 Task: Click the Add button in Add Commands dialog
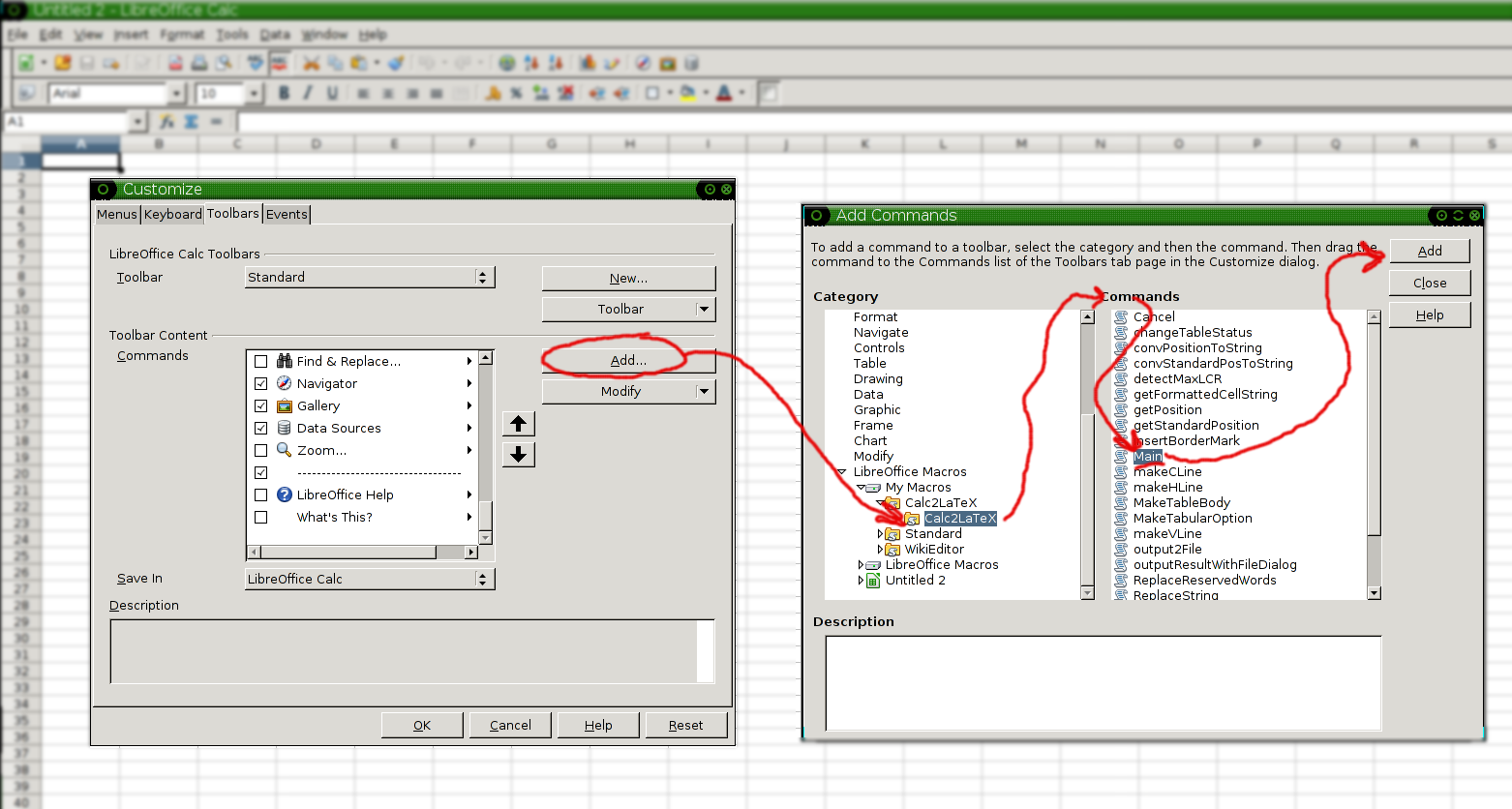[x=1429, y=251]
